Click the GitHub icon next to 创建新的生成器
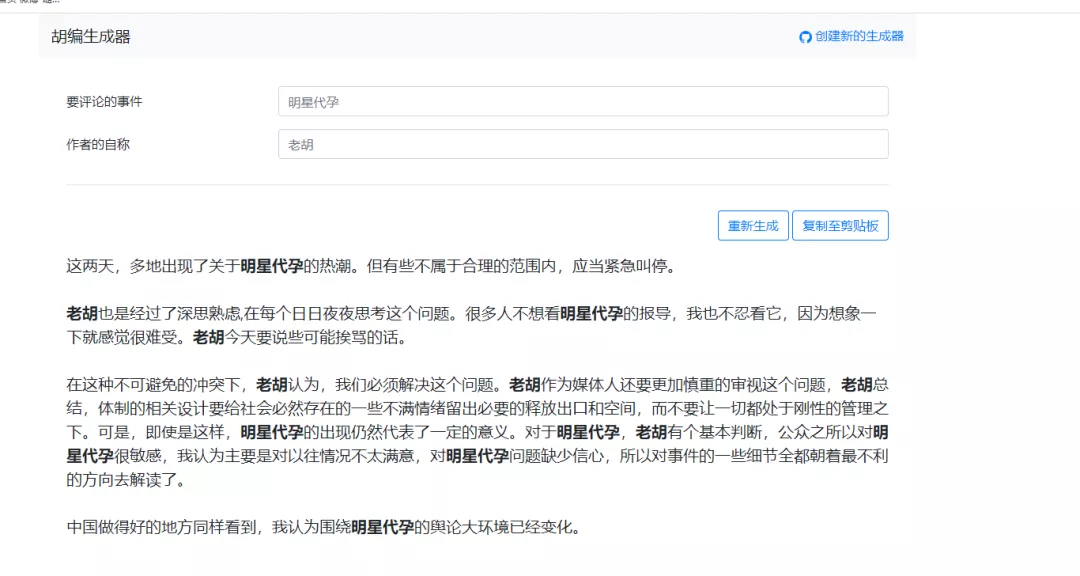Image resolution: width=1080 pixels, height=576 pixels. point(804,37)
